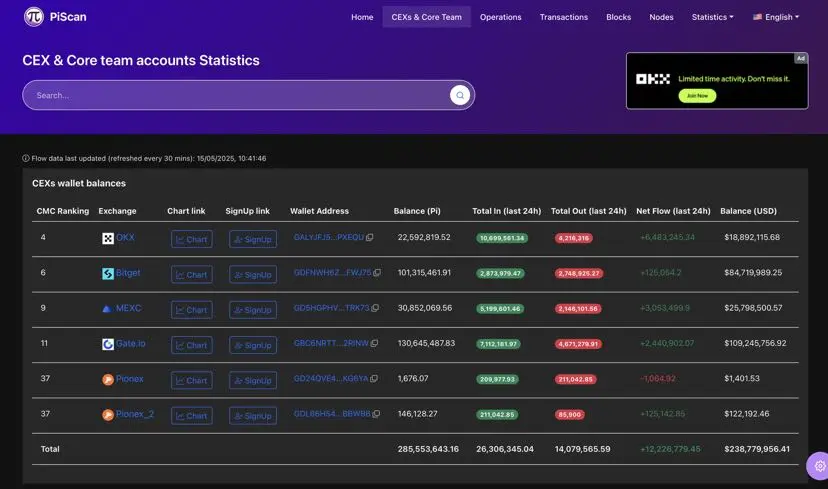Viewport: 828px width, 489px height.
Task: Open wallet address GD5HGPHV...TRK73
Action: [331, 308]
